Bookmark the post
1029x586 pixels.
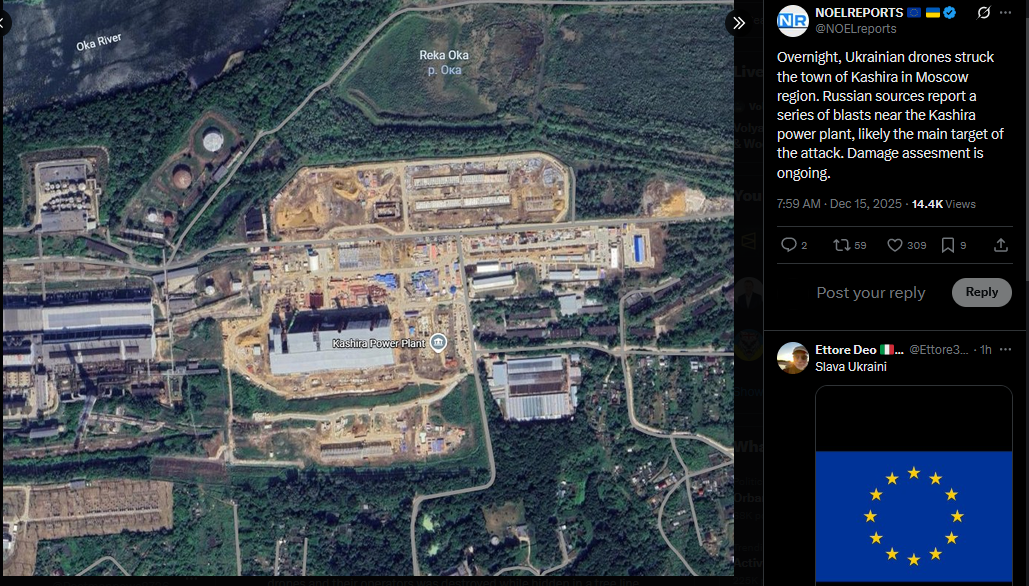point(948,245)
